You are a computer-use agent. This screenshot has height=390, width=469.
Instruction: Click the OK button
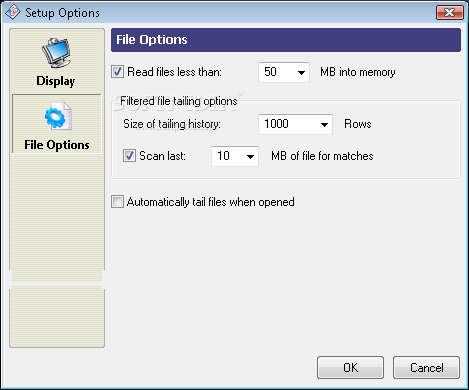point(350,367)
